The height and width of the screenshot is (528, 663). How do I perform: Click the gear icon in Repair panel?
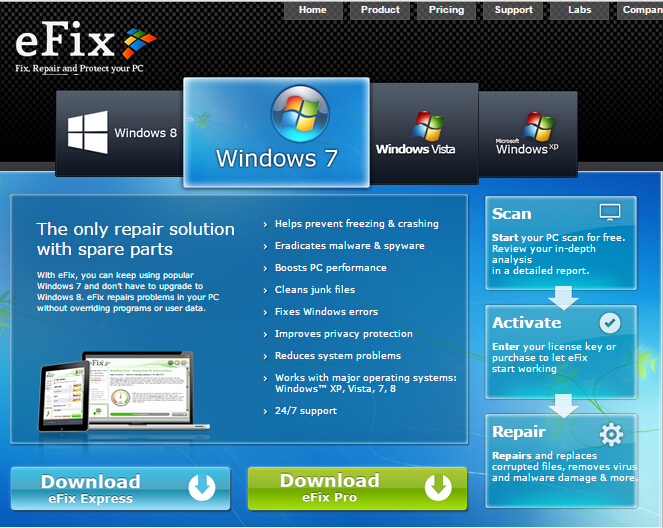coord(611,434)
